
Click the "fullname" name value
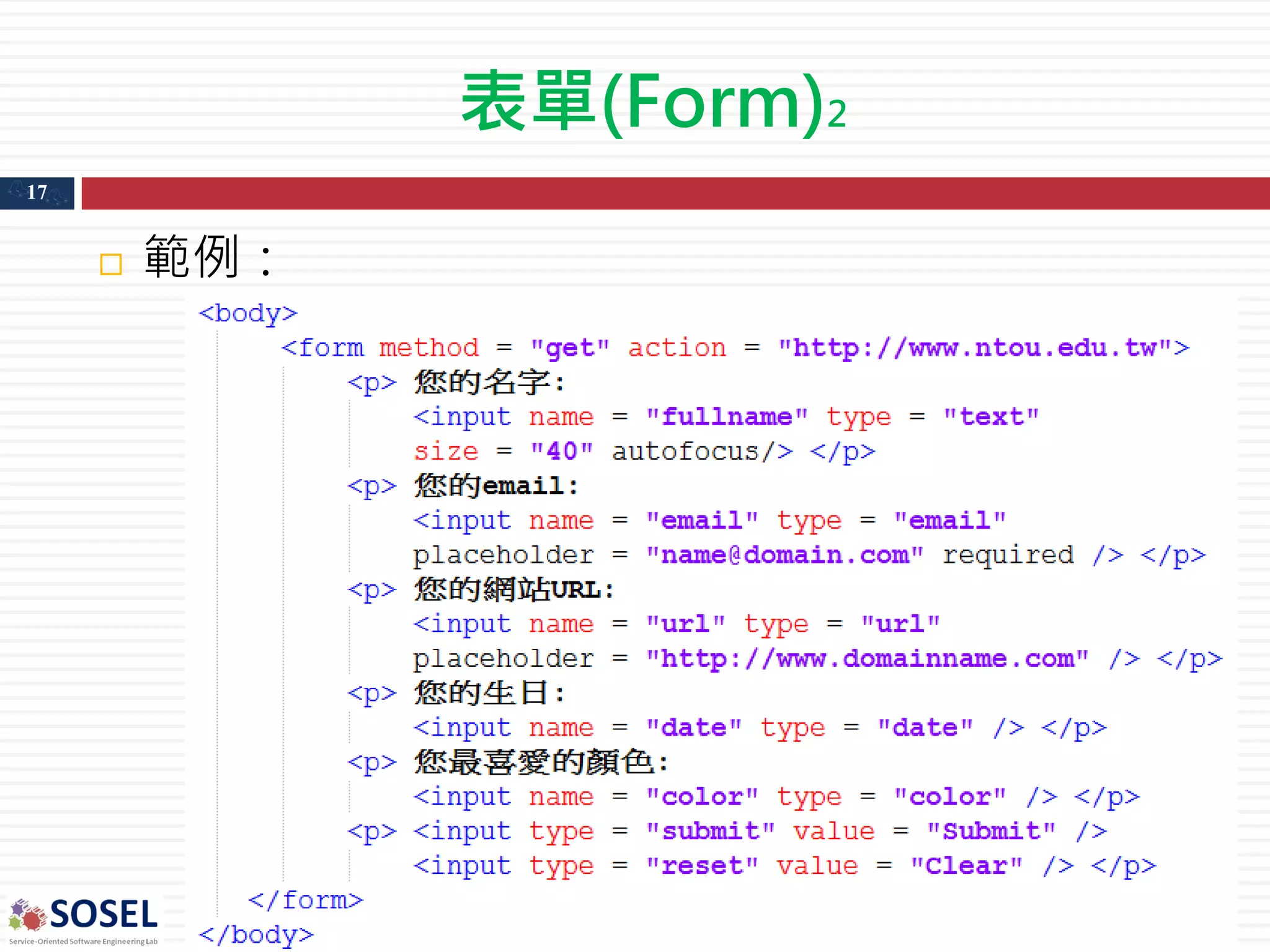pyautogui.click(x=726, y=416)
